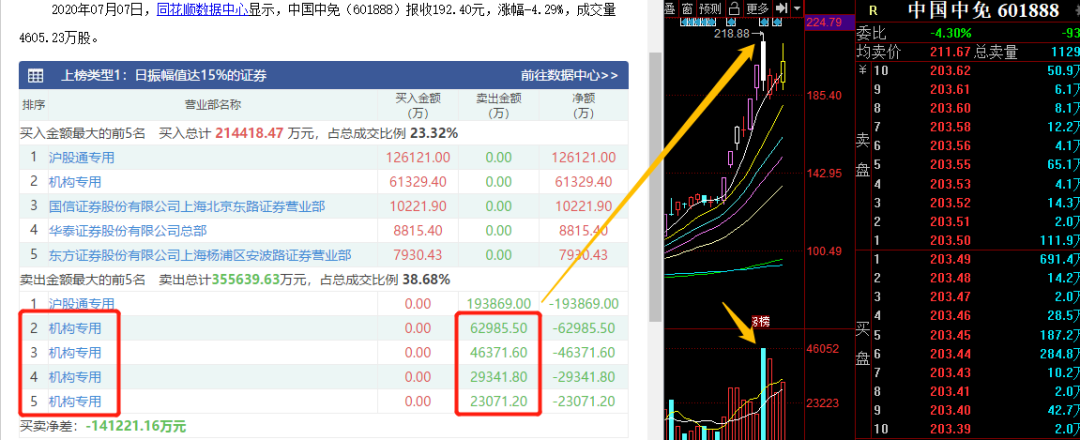Click the table grid icon beside 上榜类型1

pos(36,76)
